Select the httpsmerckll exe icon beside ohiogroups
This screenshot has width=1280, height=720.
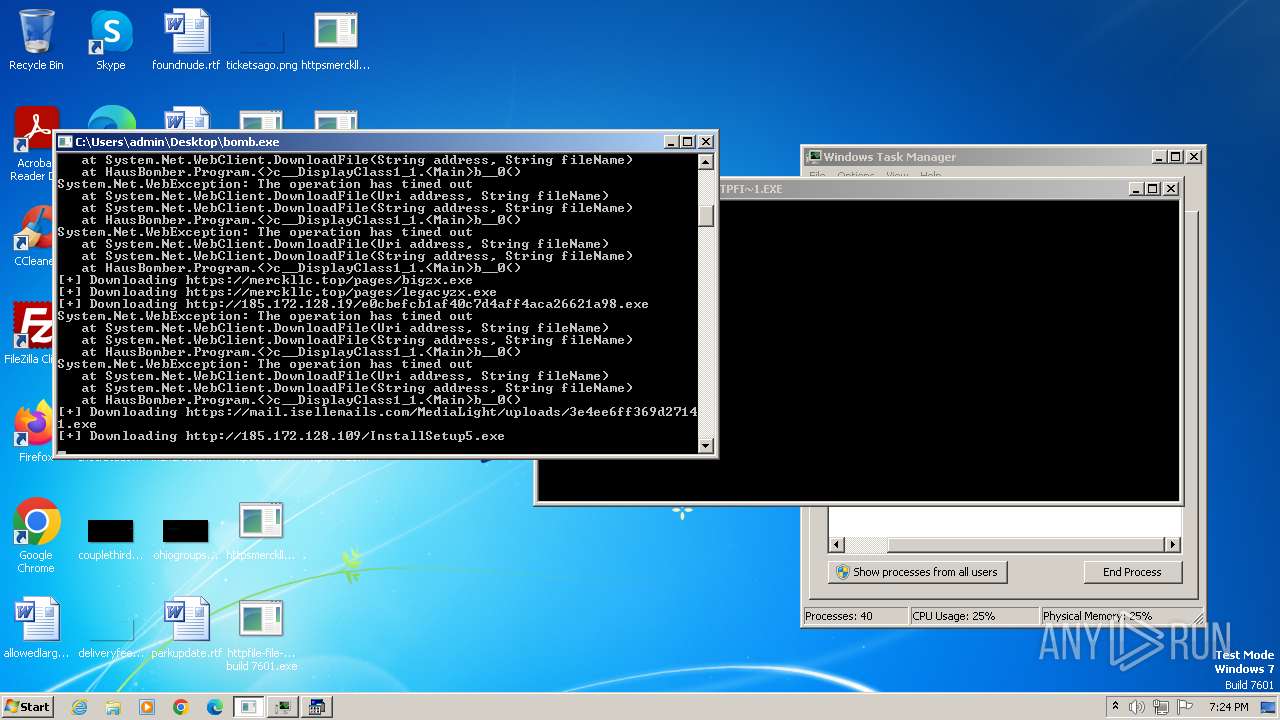pyautogui.click(x=261, y=530)
